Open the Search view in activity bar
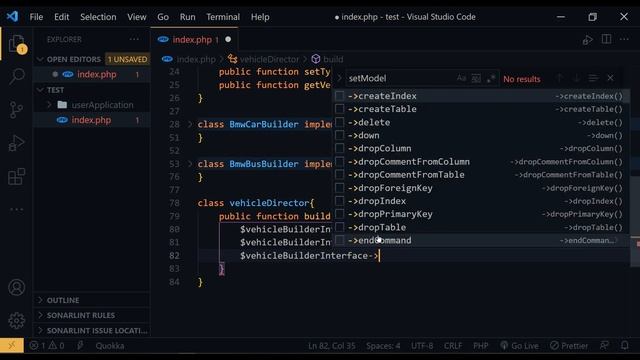 click(17, 76)
